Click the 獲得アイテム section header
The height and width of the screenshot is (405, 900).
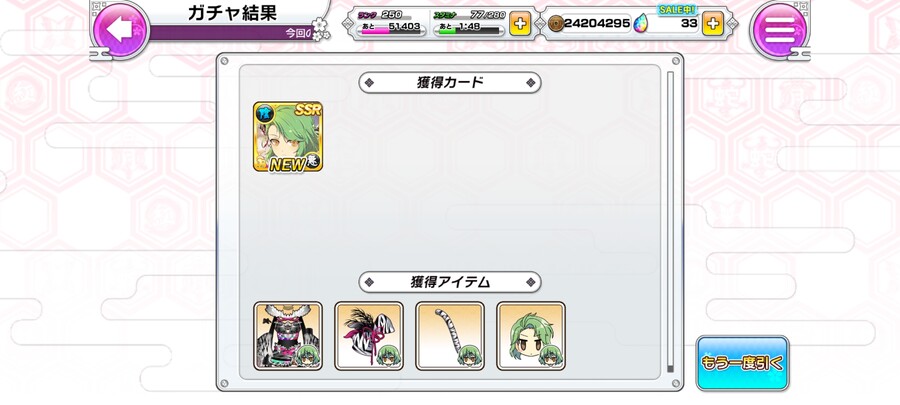click(450, 282)
